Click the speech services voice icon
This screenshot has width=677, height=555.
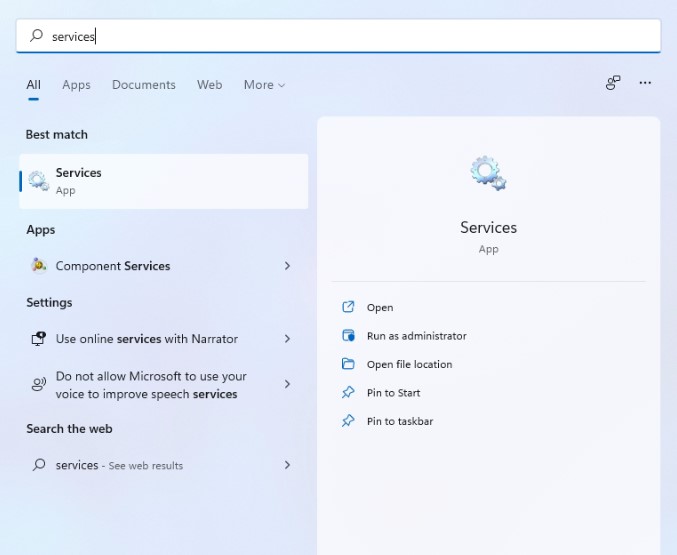click(39, 385)
